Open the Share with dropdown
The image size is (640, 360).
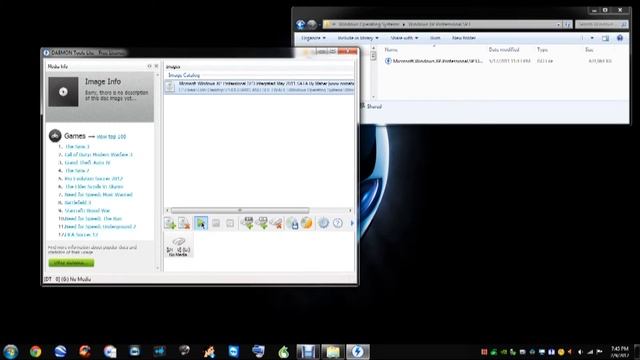[404, 38]
